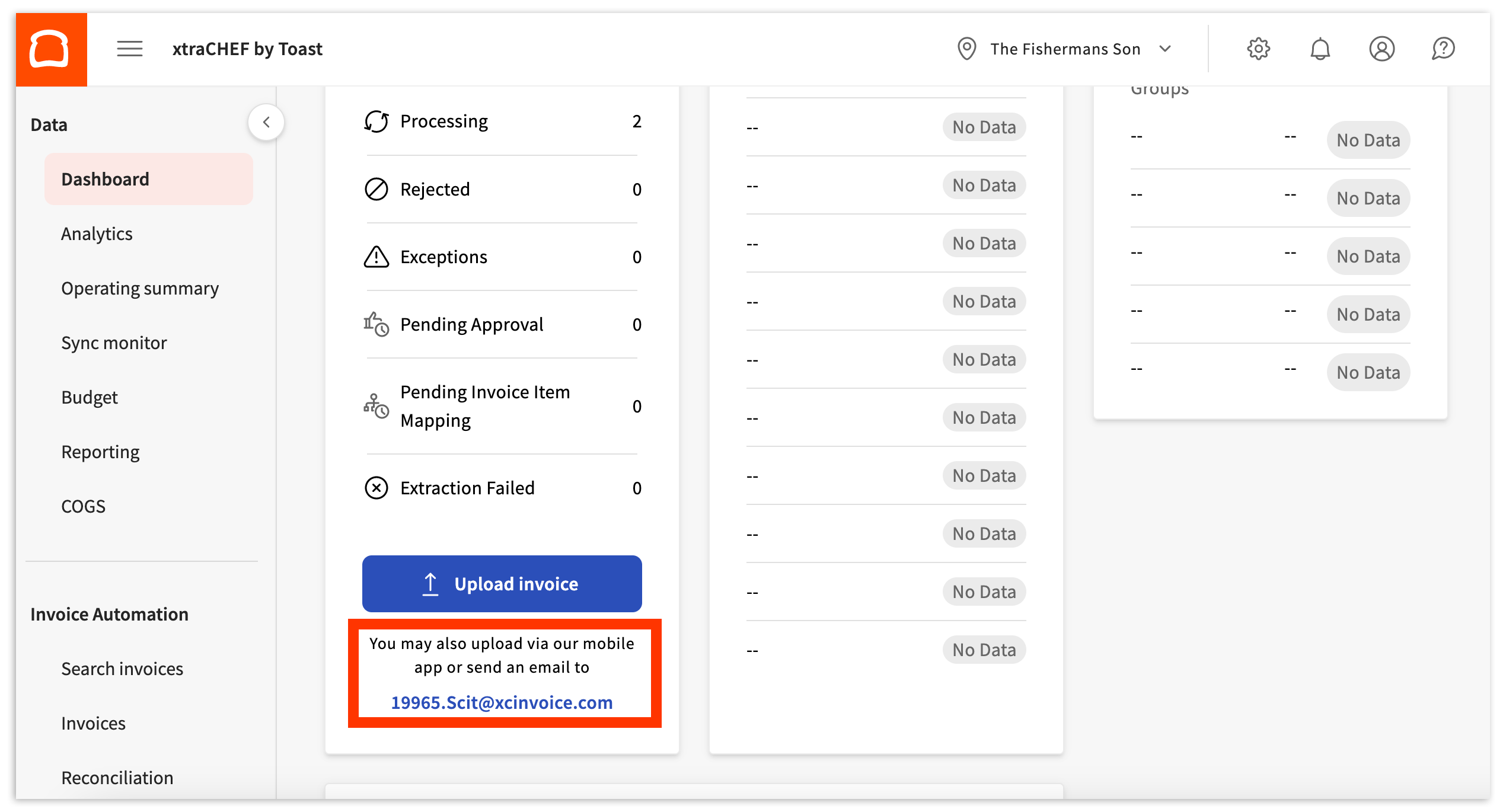Screen dimensions: 1506x812
Task: Select Search invoices in sidebar
Action: 122,669
